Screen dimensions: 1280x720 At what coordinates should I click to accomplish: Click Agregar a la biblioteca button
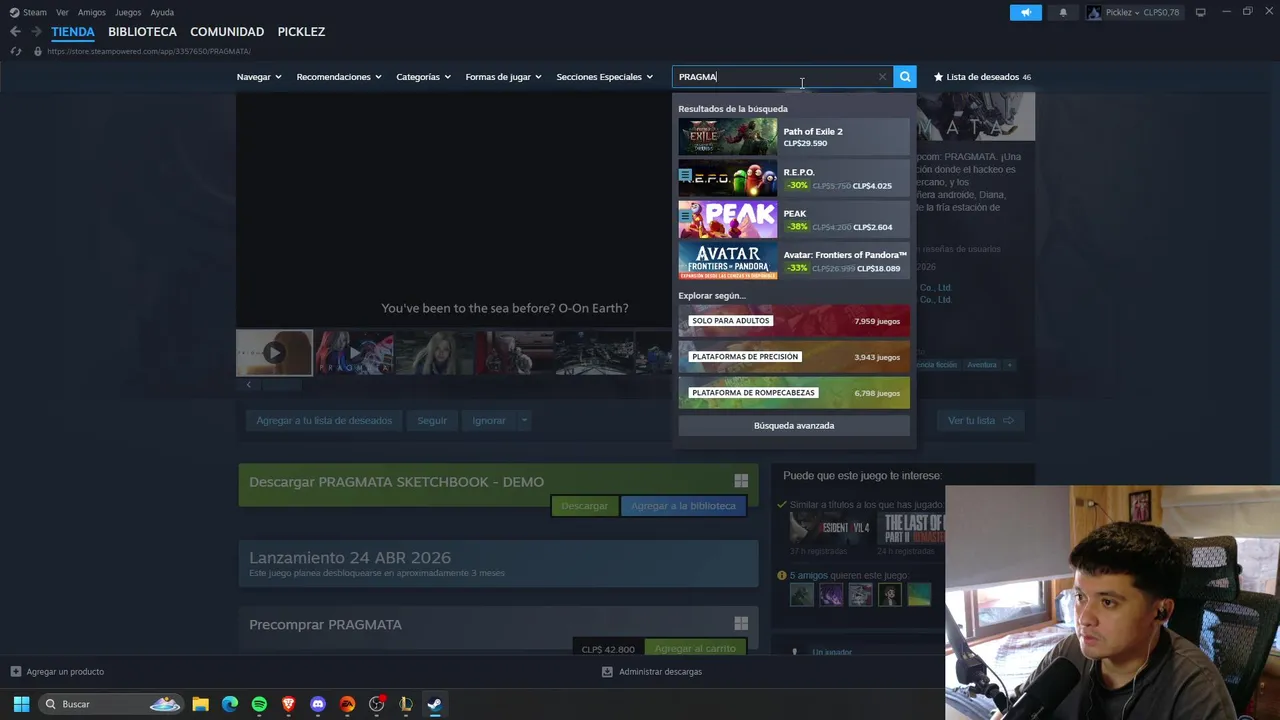683,506
